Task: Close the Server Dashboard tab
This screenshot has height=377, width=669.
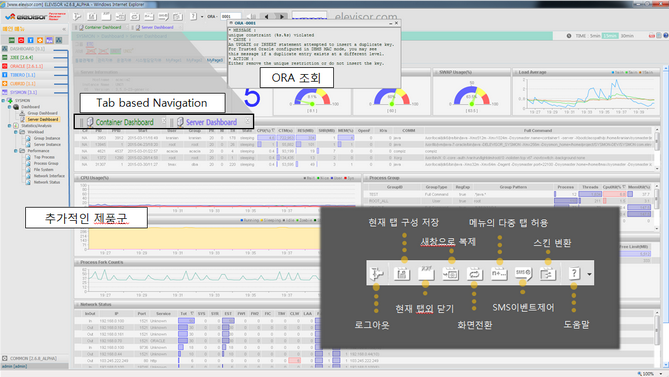Action: (180, 27)
